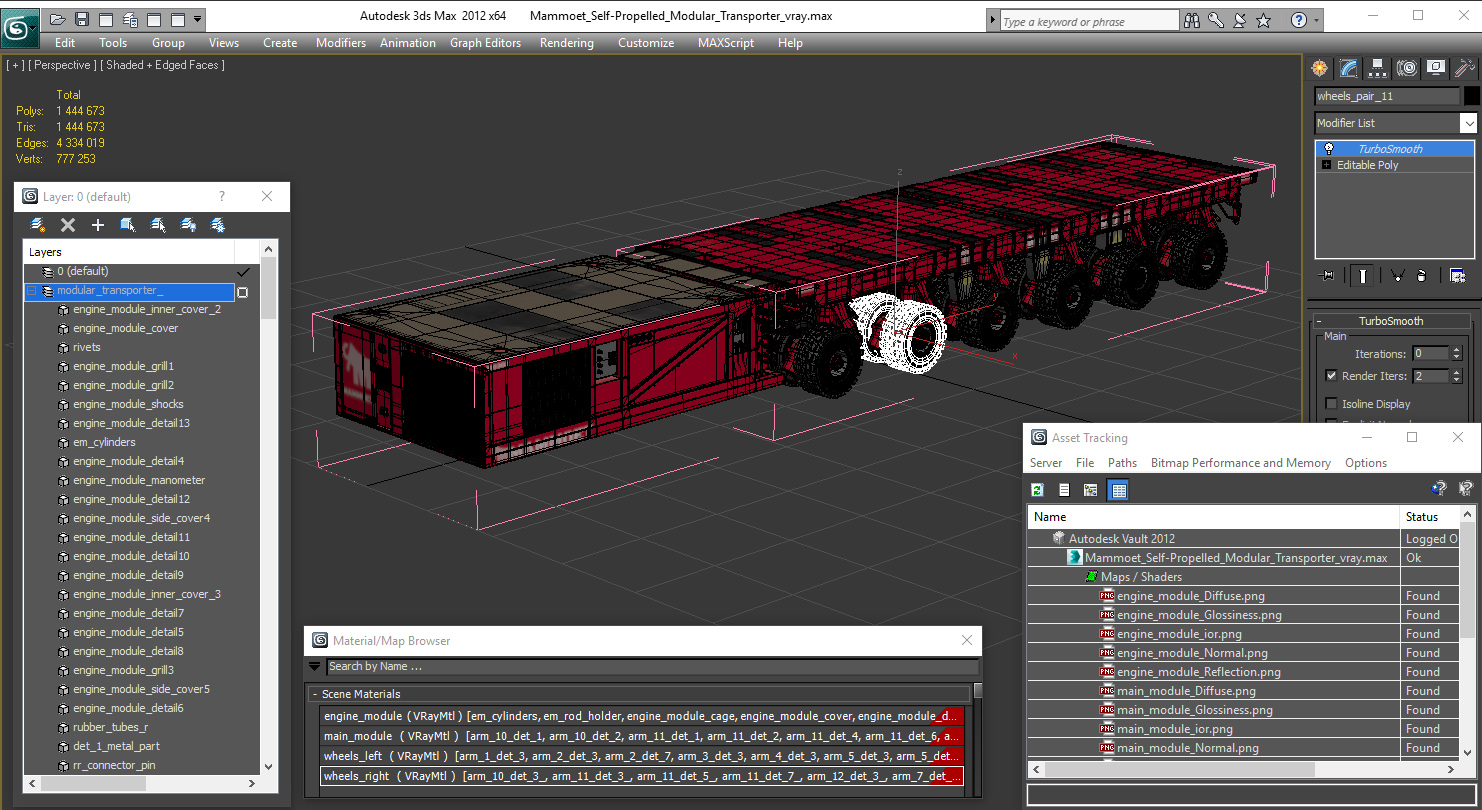The height and width of the screenshot is (810, 1482).
Task: Click the binoculars search icon
Action: [1191, 20]
